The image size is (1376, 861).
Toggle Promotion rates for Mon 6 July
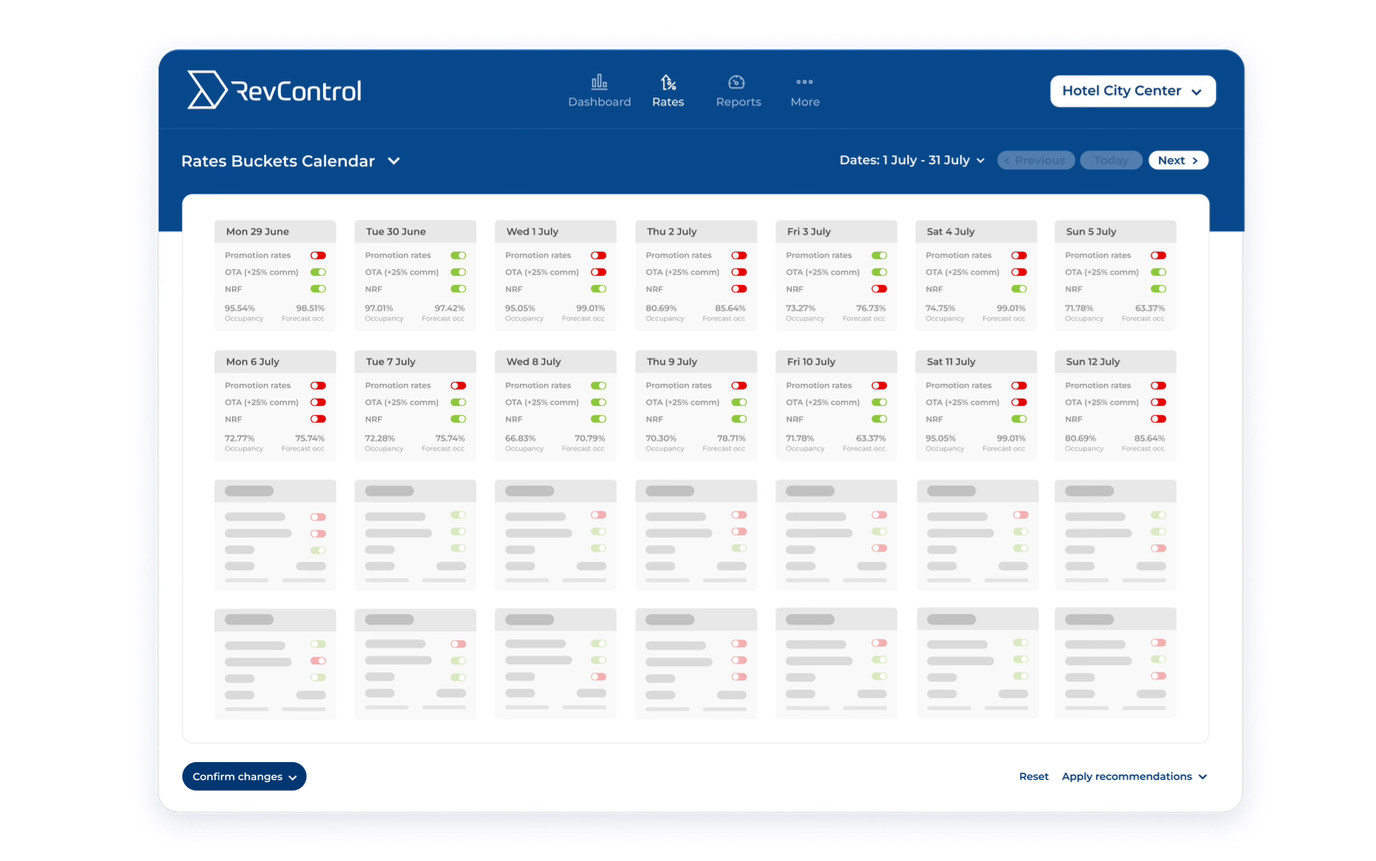pyautogui.click(x=318, y=386)
